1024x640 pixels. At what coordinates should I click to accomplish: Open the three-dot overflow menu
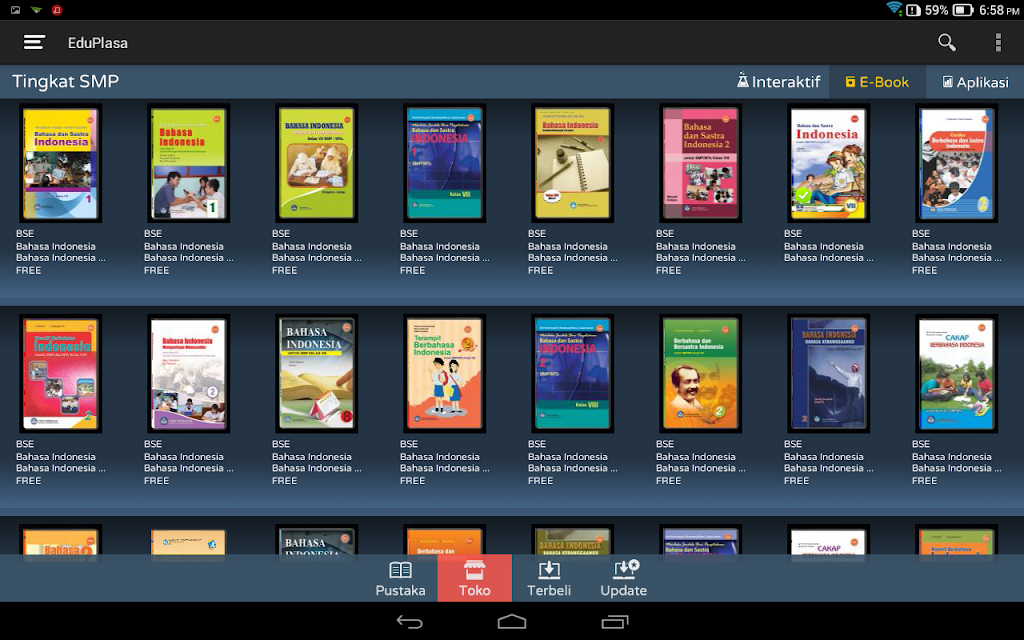(x=998, y=42)
